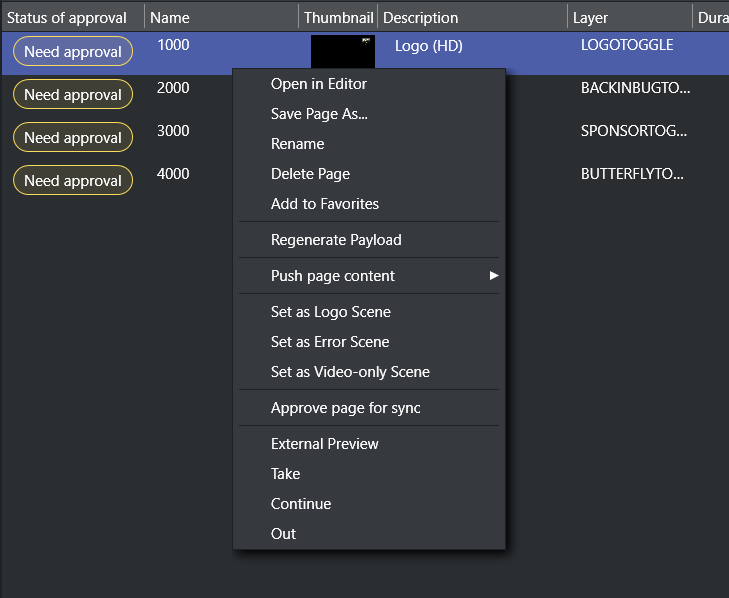Choose Set as Error Scene

(x=330, y=342)
